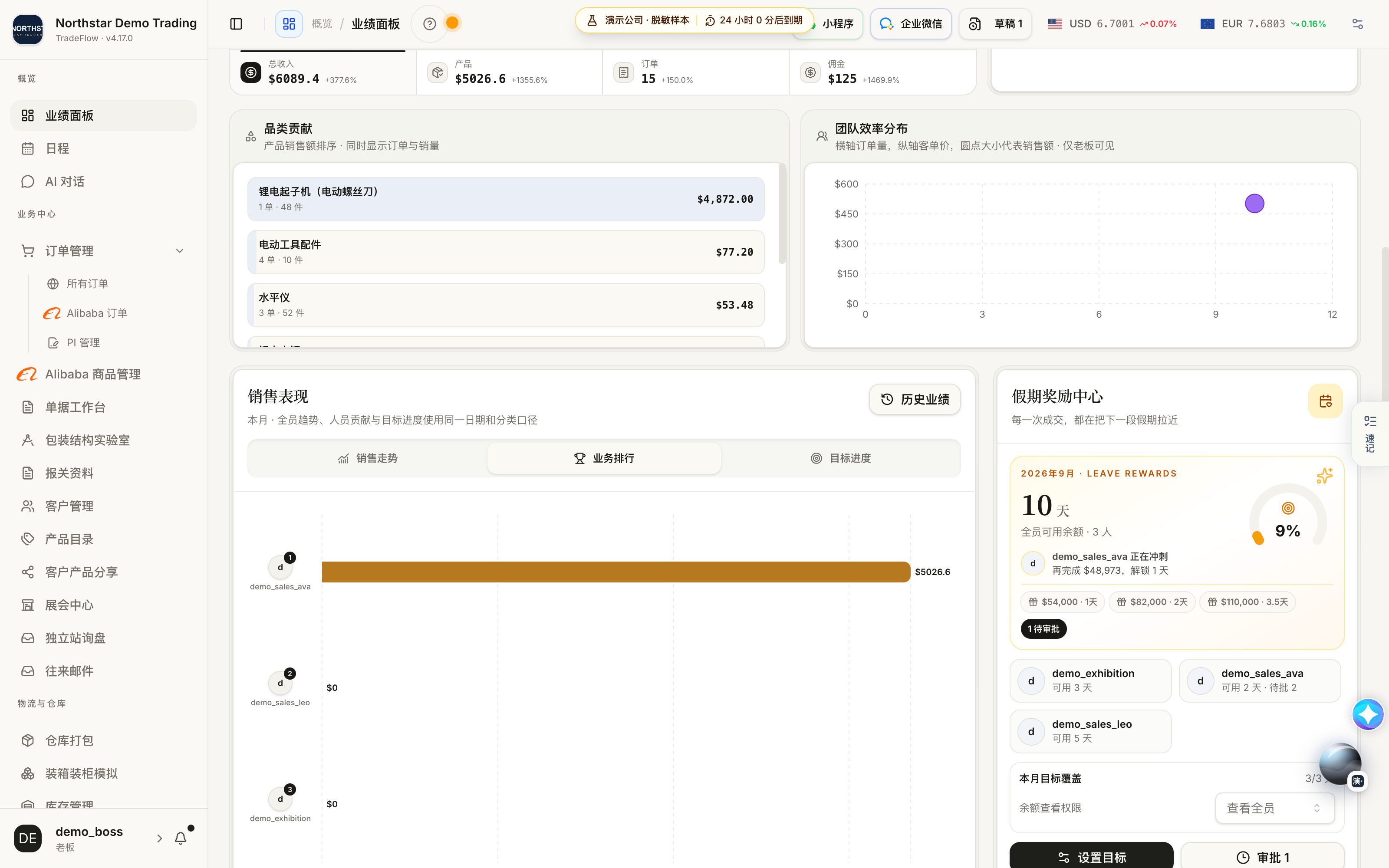This screenshot has width=1389, height=868.
Task: Open the help question-mark icon
Action: pyautogui.click(x=429, y=23)
